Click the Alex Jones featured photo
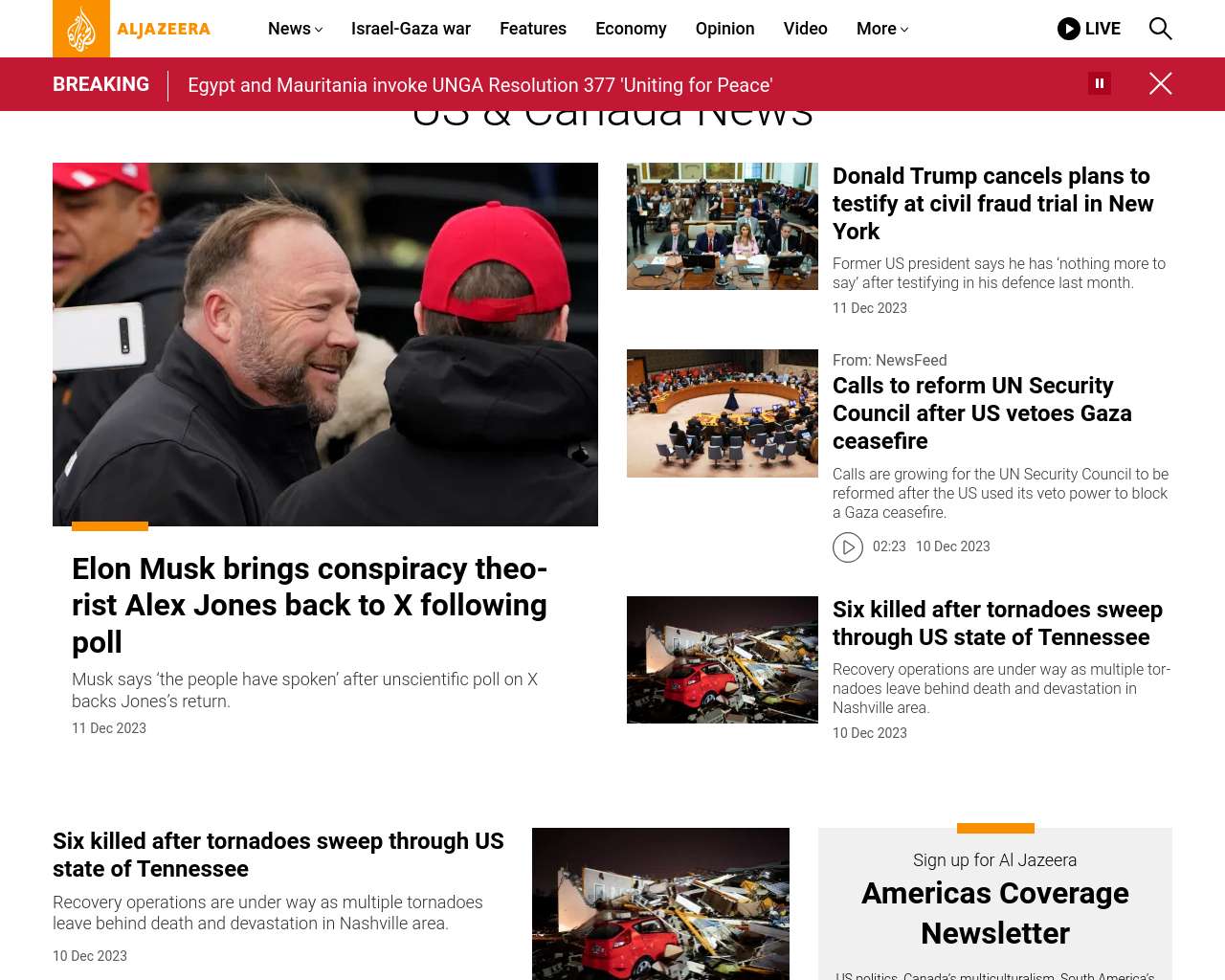The height and width of the screenshot is (980, 1225). (325, 345)
